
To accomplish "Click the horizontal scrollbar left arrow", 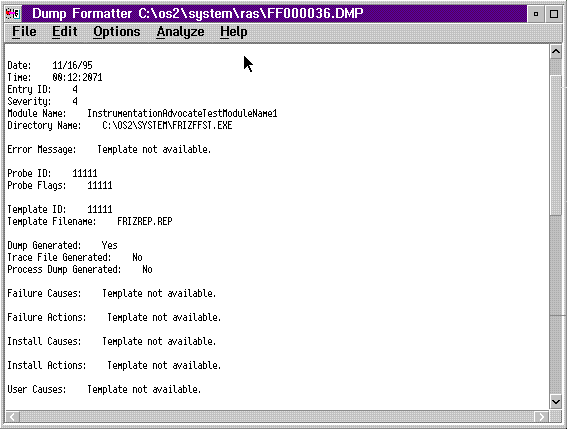I will pos(12,417).
